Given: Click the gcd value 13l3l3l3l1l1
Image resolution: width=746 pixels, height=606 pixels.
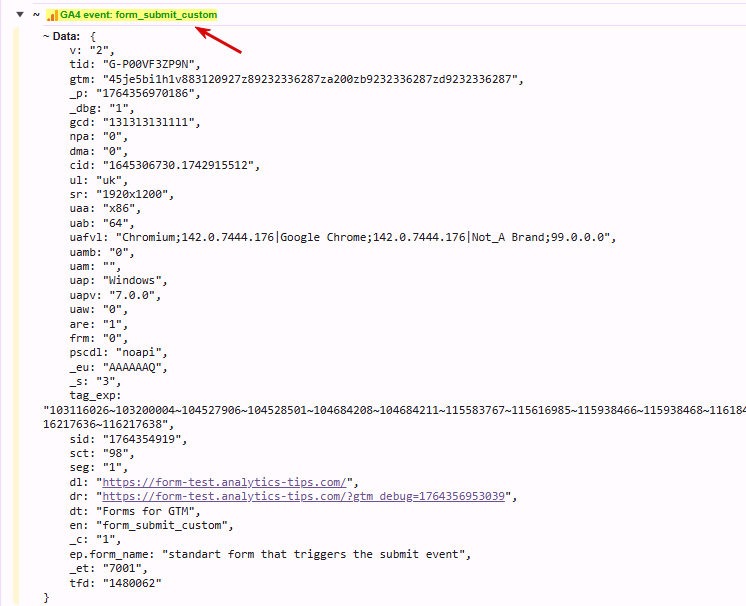Looking at the screenshot, I should point(148,122).
